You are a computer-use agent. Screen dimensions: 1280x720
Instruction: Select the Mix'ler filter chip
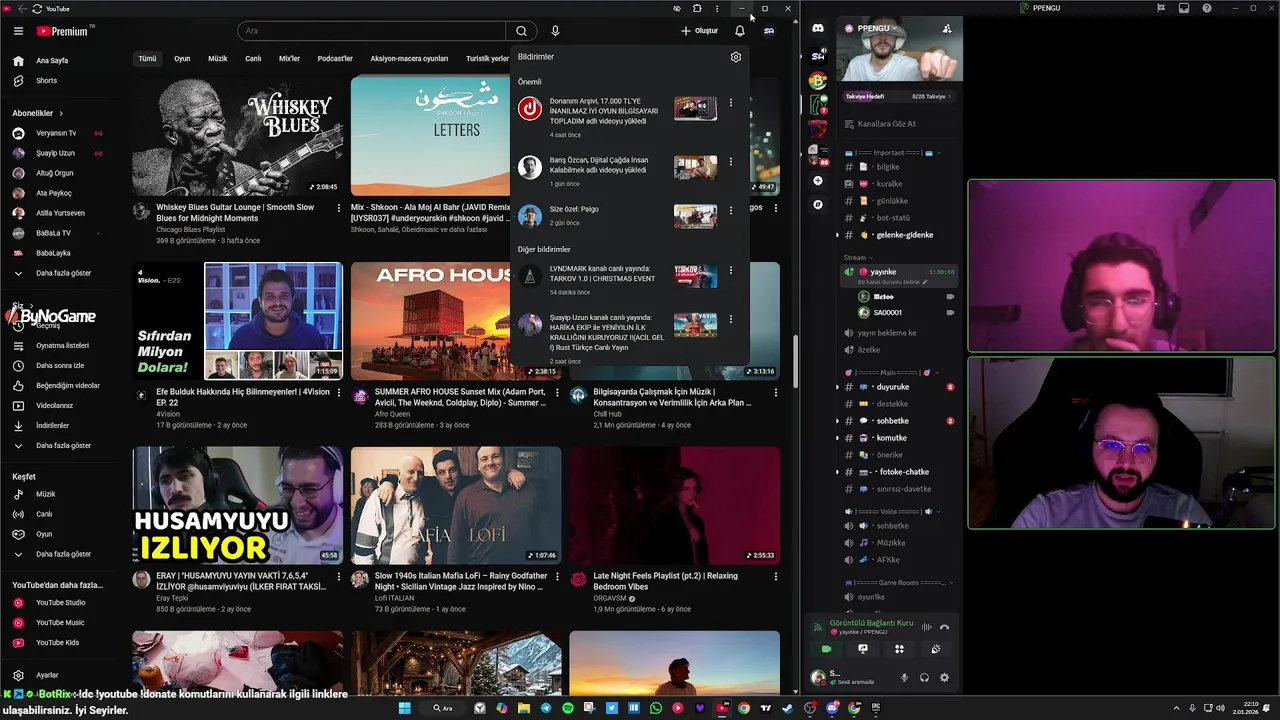click(x=289, y=59)
